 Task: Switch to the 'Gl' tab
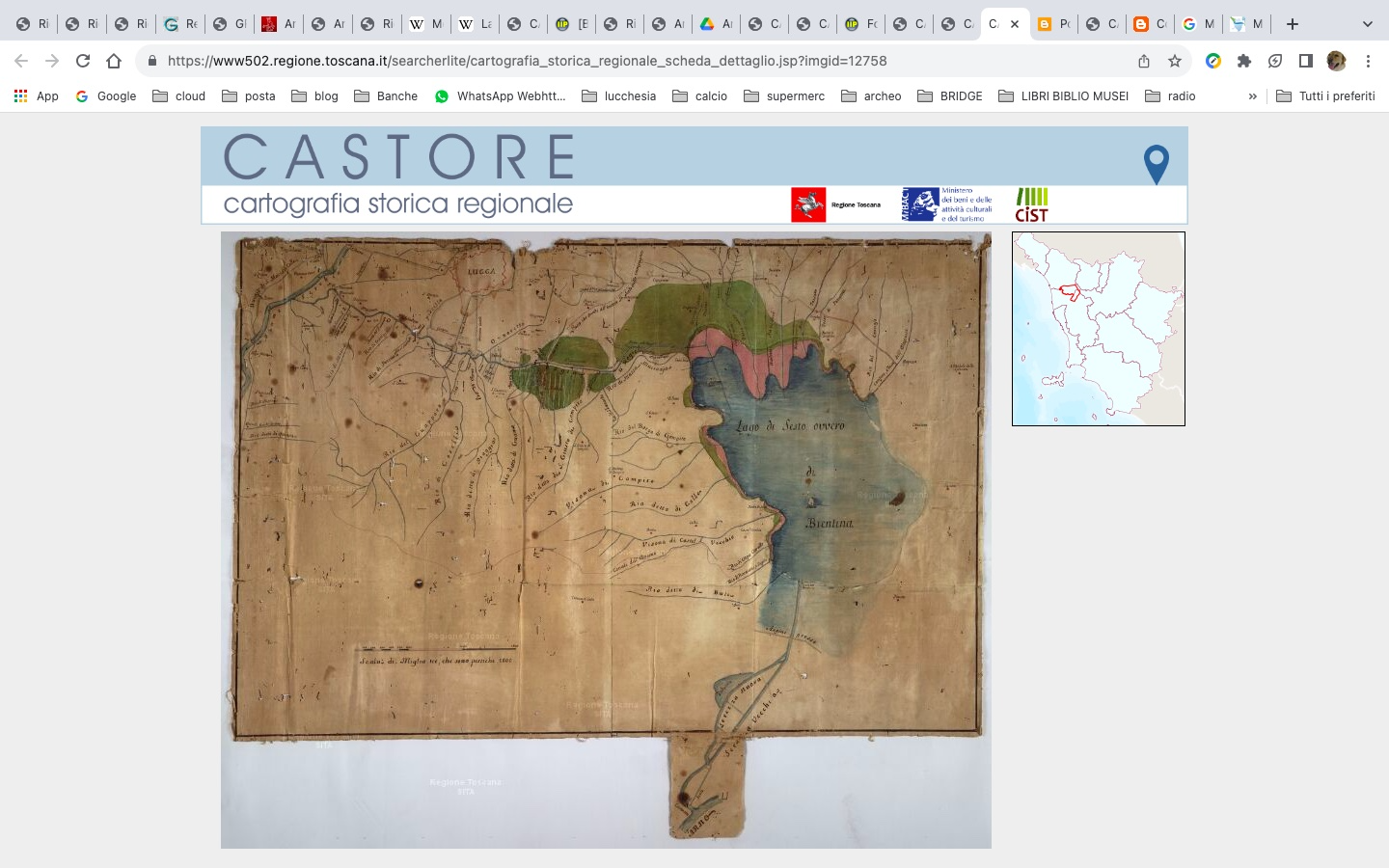pyautogui.click(x=230, y=24)
